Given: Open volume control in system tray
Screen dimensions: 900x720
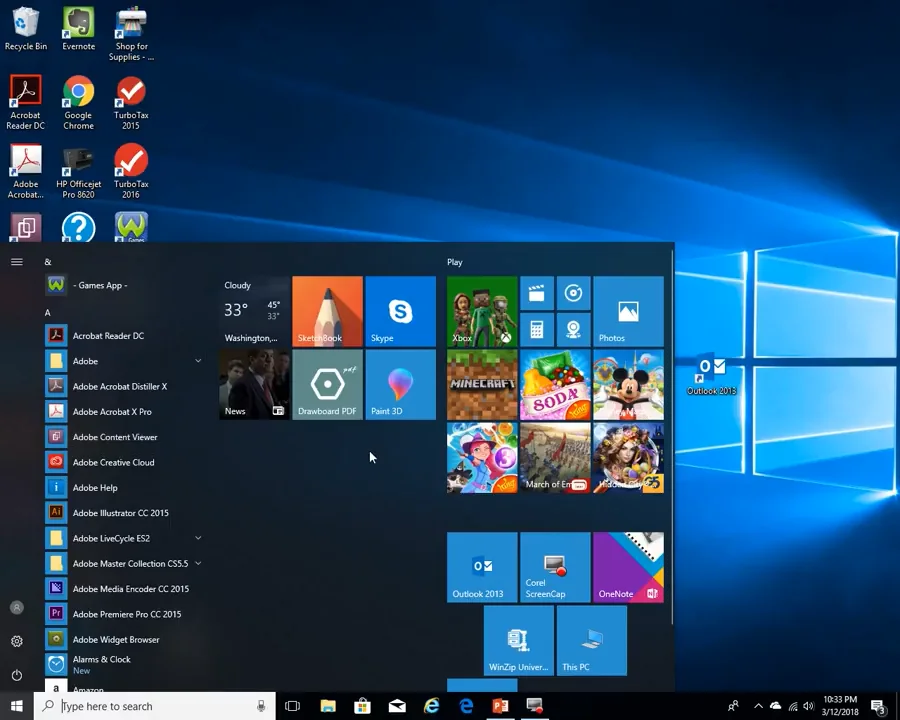Looking at the screenshot, I should coord(809,706).
